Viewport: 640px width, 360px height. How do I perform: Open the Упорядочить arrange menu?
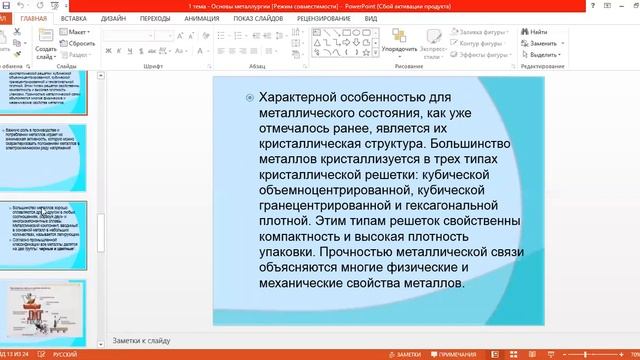pyautogui.click(x=399, y=43)
